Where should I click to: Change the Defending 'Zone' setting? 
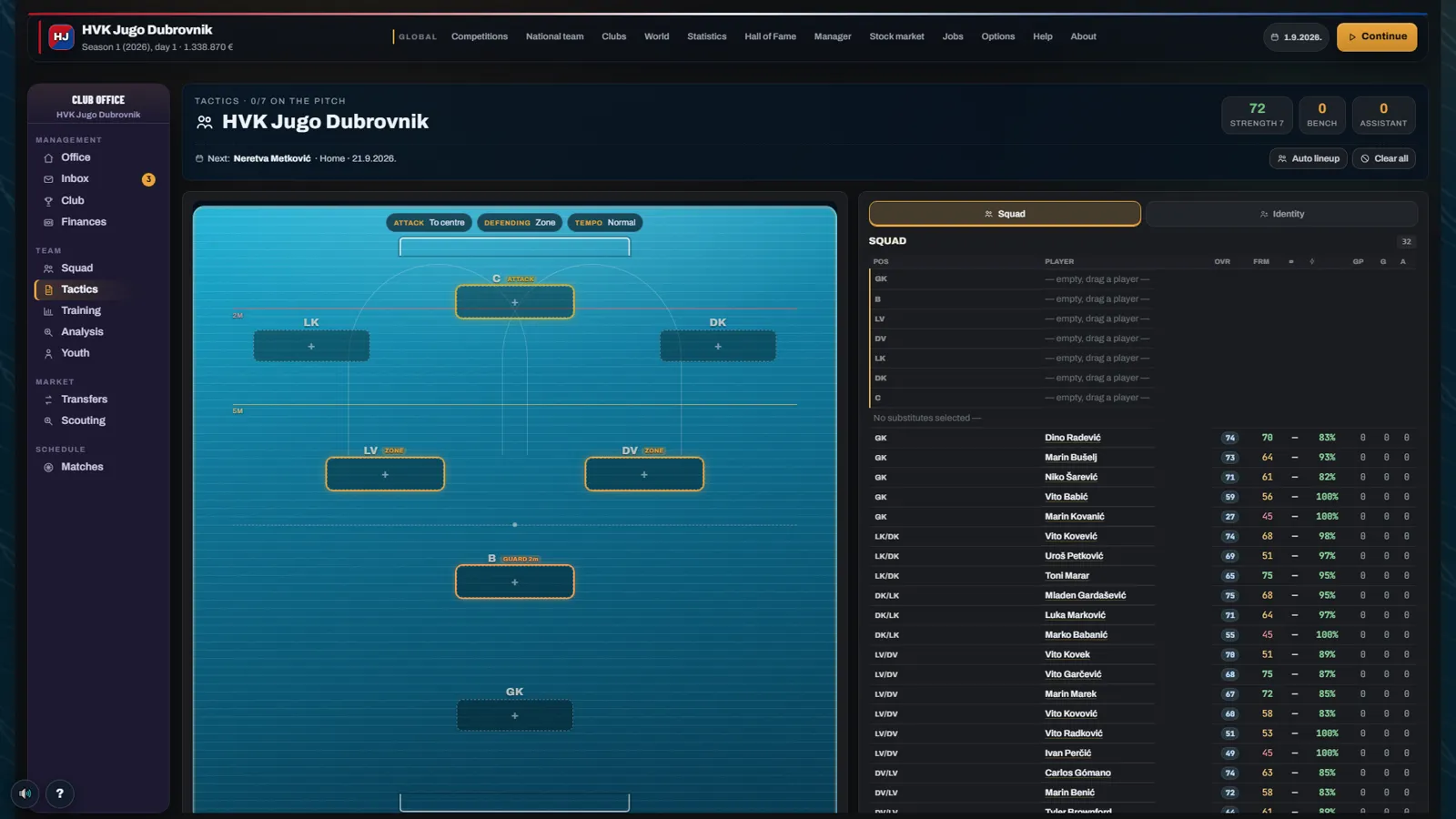pos(520,223)
